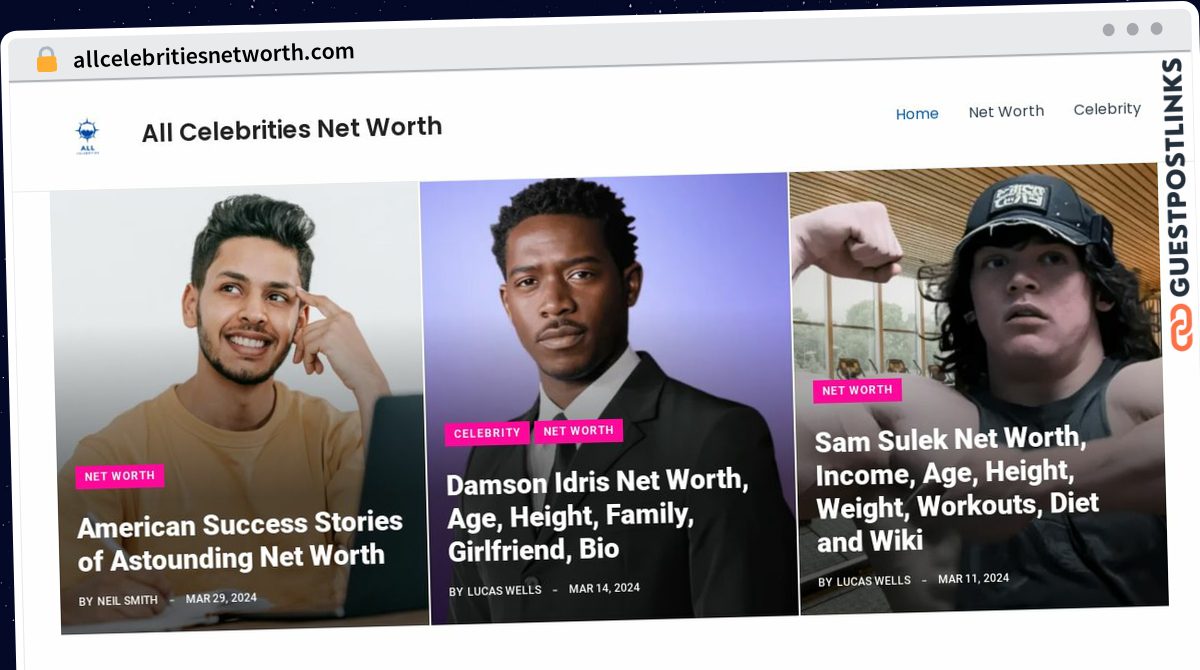
Task: Click Net Worth tag on American Success article
Action: coord(120,476)
